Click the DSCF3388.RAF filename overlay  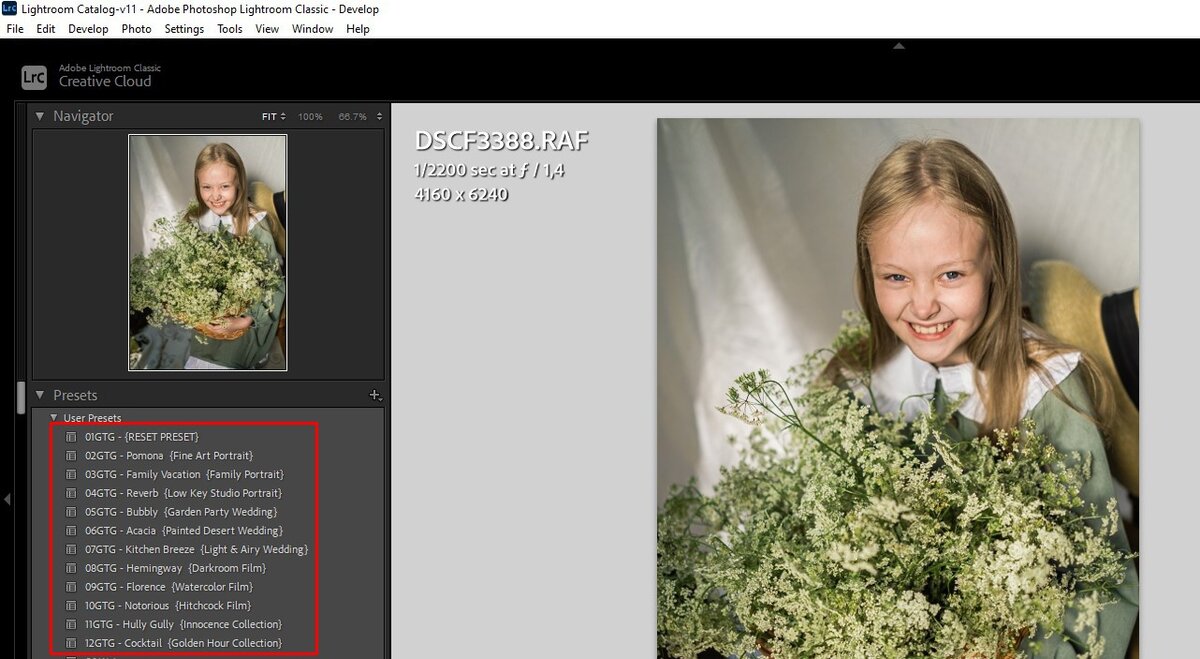point(501,141)
